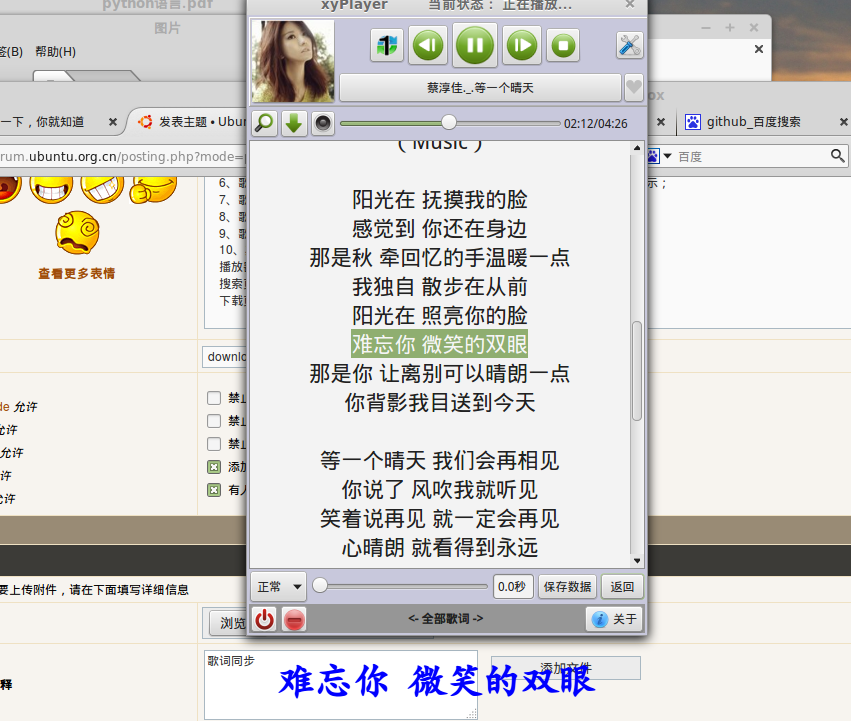Screen dimensions: 851x721
Task: Click the playback time 02:12/04:26
Action: click(595, 124)
